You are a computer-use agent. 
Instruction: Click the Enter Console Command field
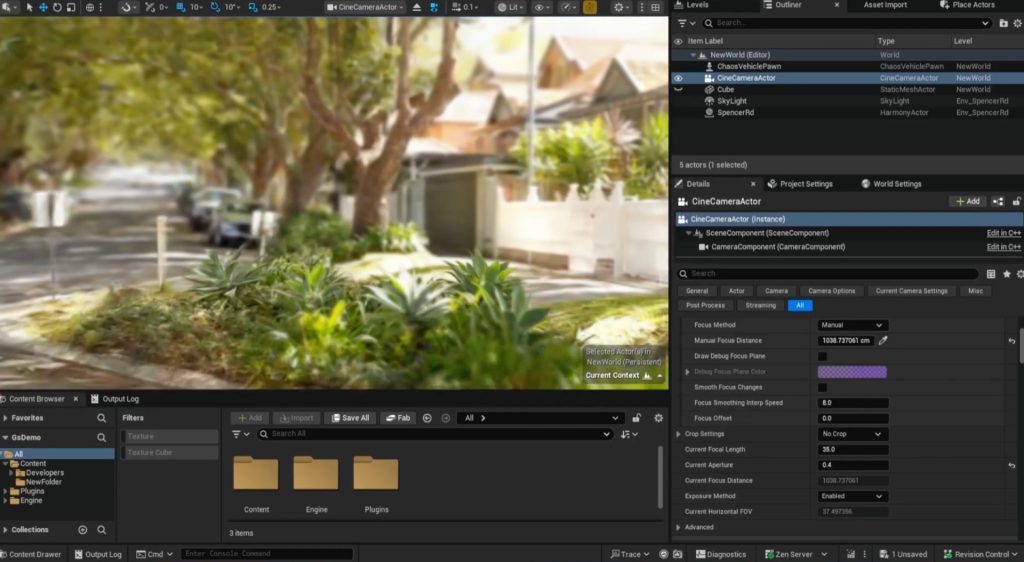click(x=266, y=554)
